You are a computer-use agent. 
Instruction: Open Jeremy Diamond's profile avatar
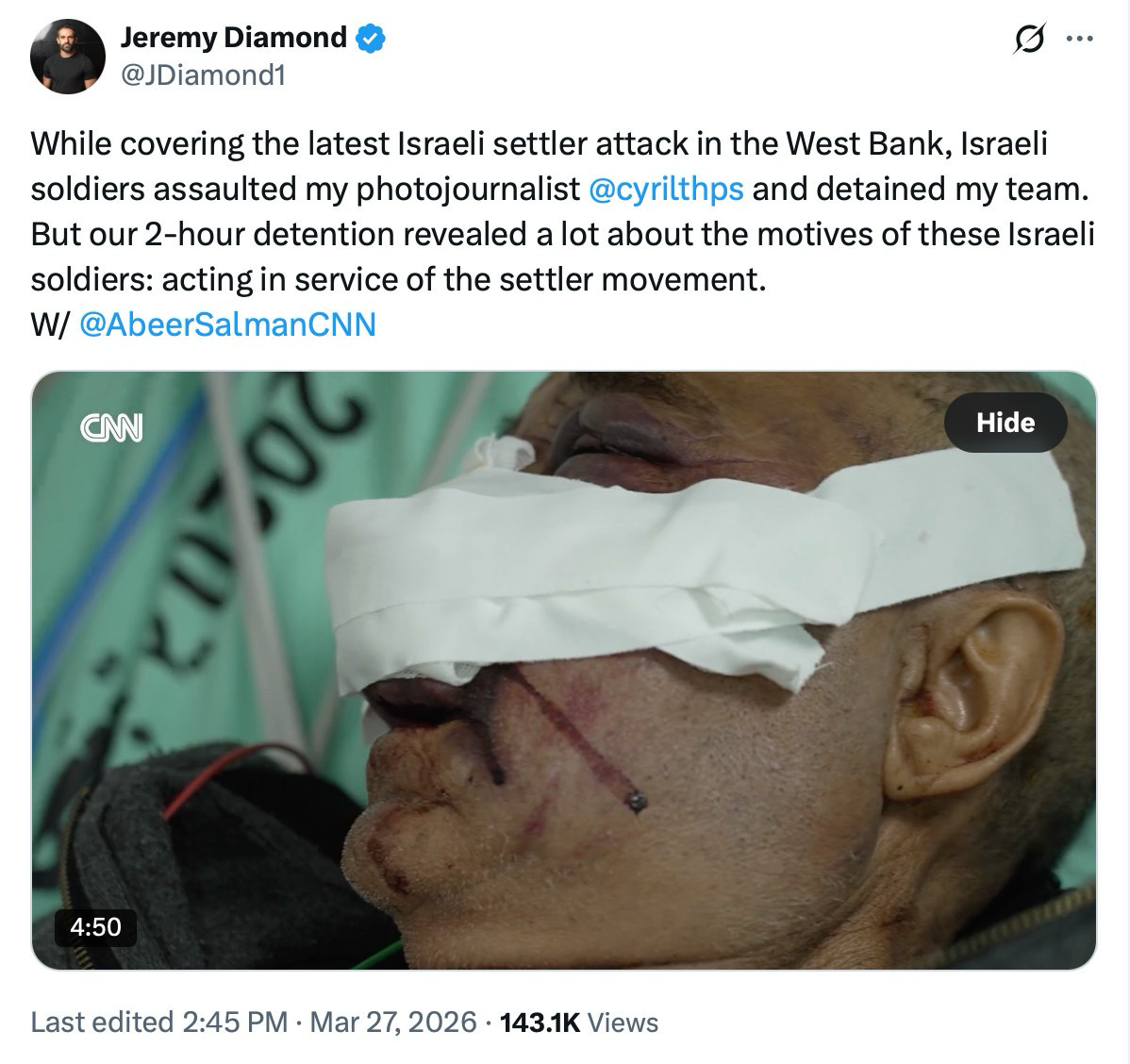66,56
